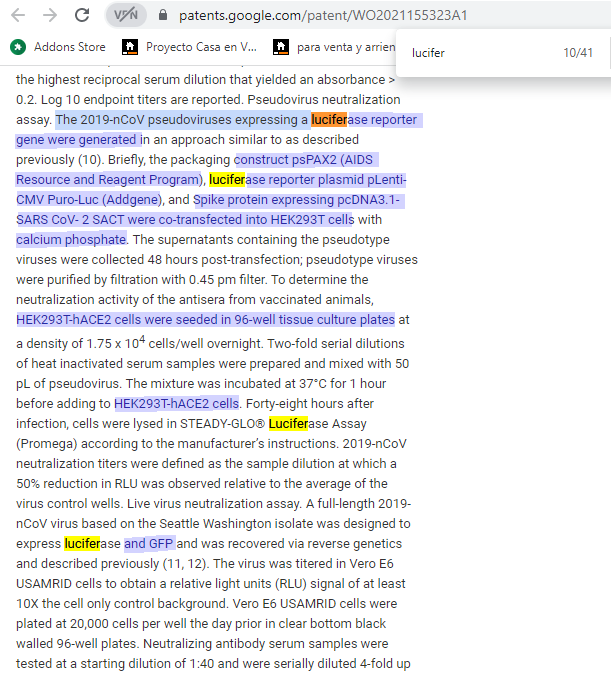Image resolution: width=611 pixels, height=676 pixels.
Task: Click the Addons Store bookmark icon
Action: (18, 47)
